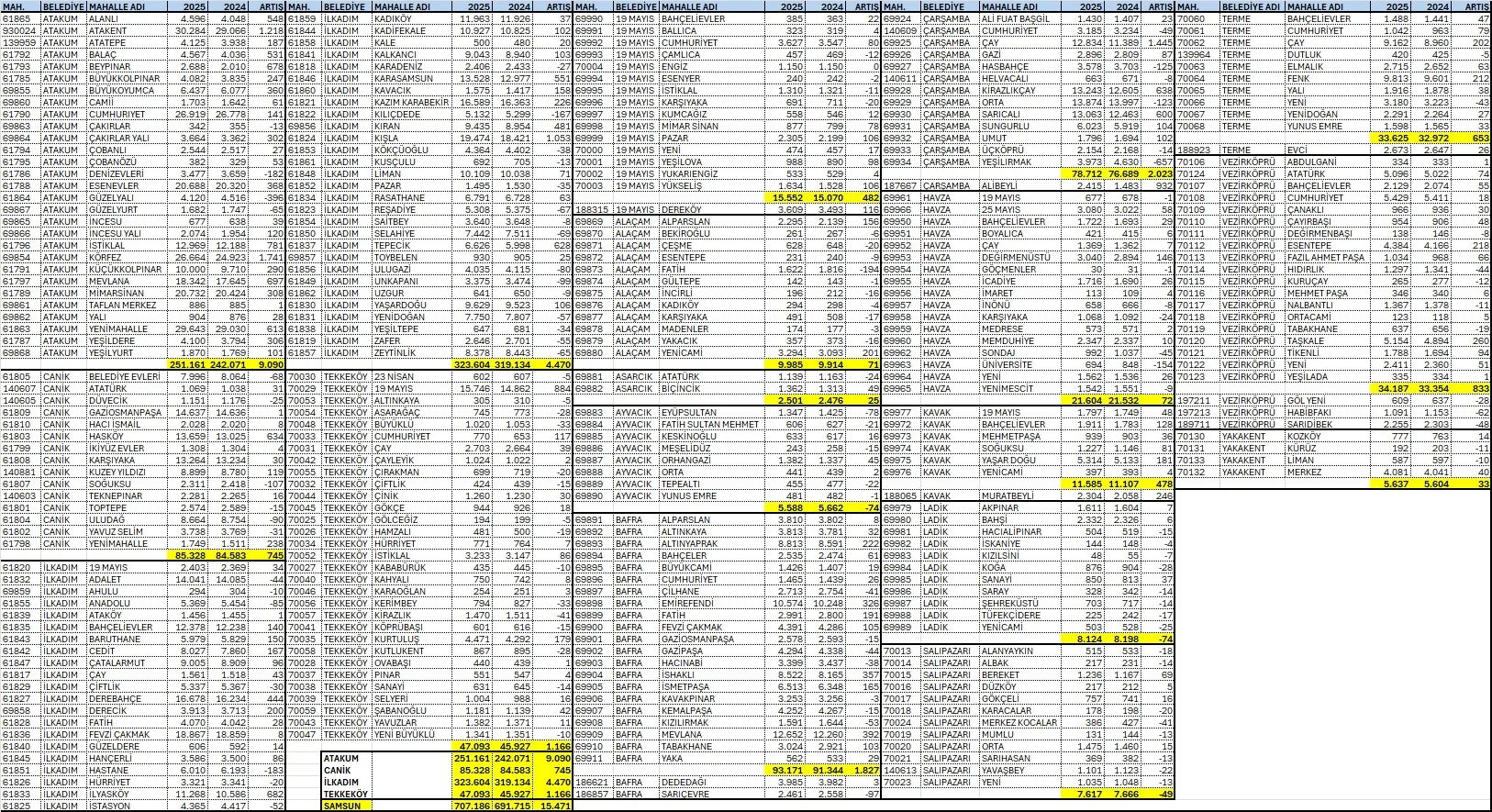Click the Canik BELEDİYE EVLERİ cell
Image resolution: width=1492 pixels, height=812 pixels.
pyautogui.click(x=124, y=376)
